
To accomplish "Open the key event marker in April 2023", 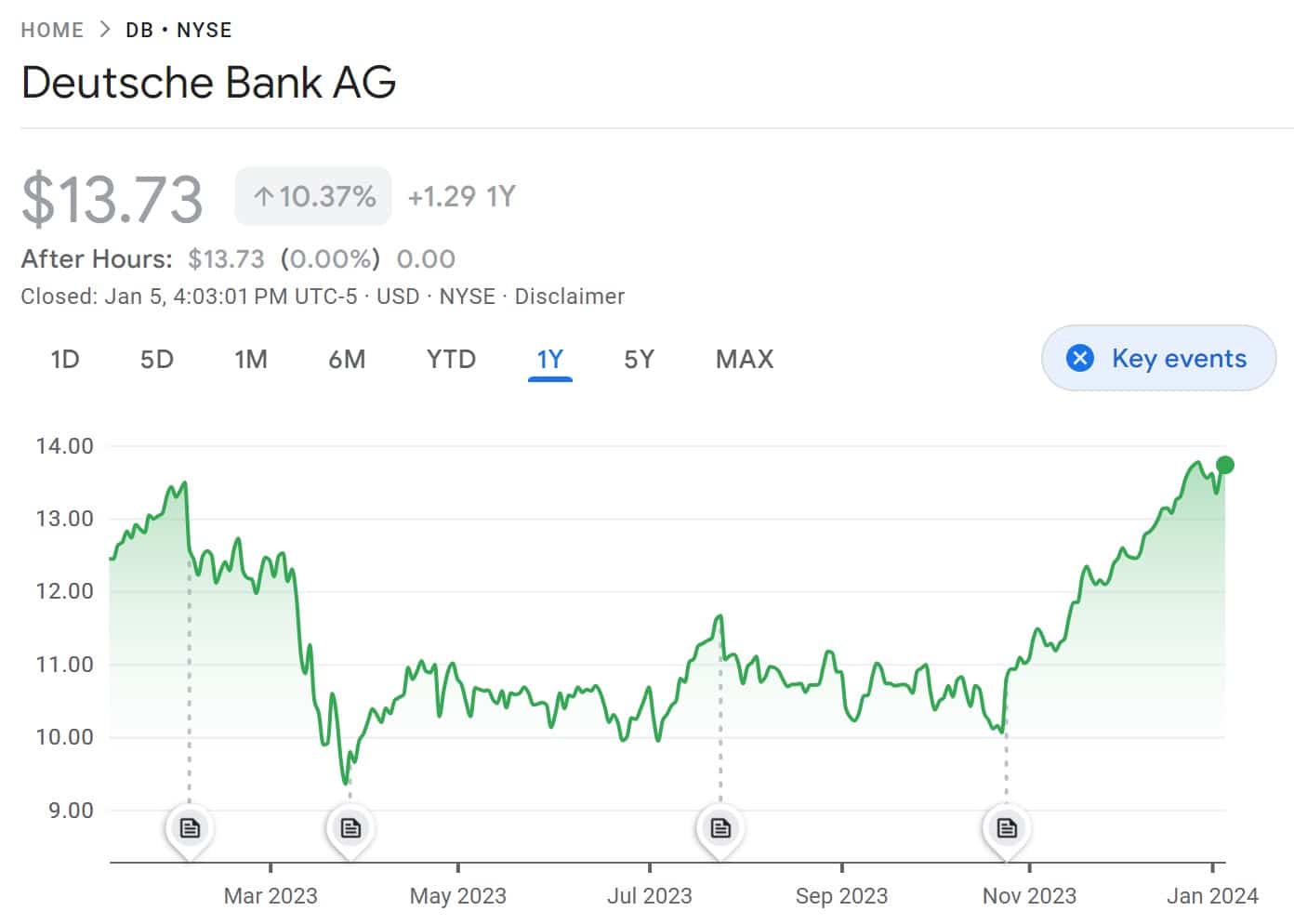I will pos(350,826).
